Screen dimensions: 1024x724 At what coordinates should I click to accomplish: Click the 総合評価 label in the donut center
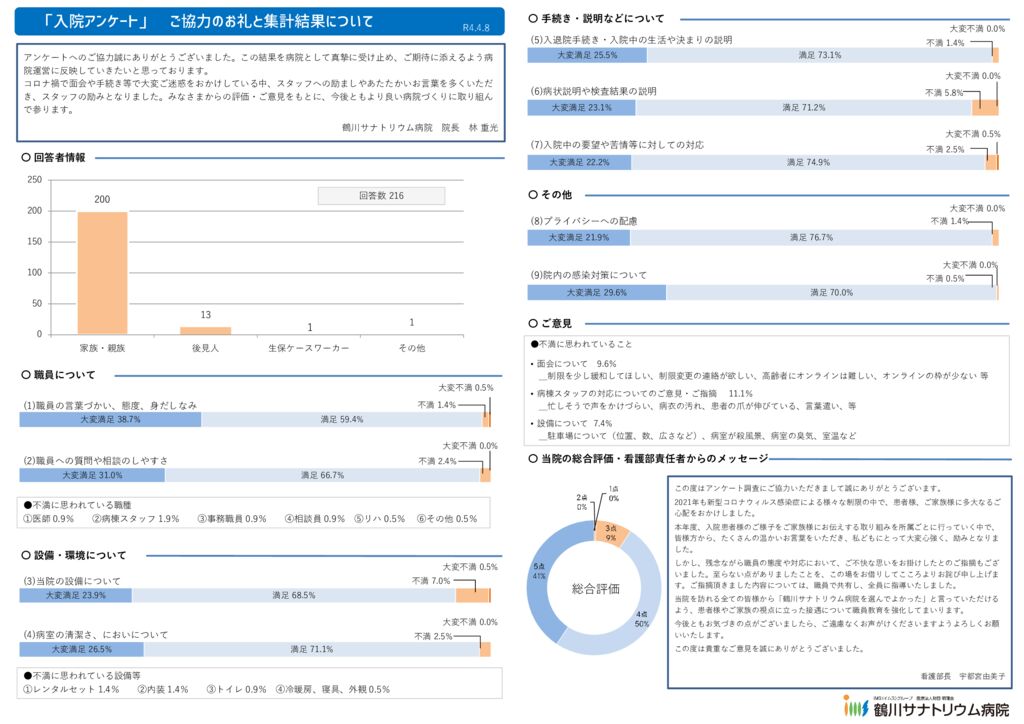tap(596, 589)
